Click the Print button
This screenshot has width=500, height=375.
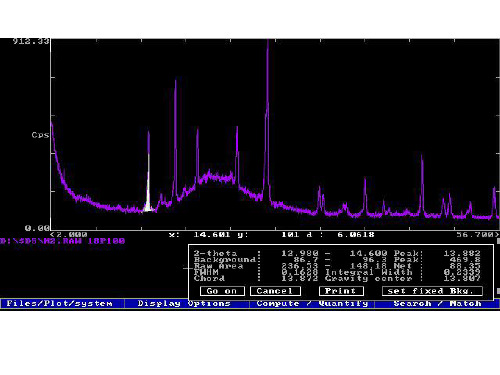pyautogui.click(x=341, y=291)
